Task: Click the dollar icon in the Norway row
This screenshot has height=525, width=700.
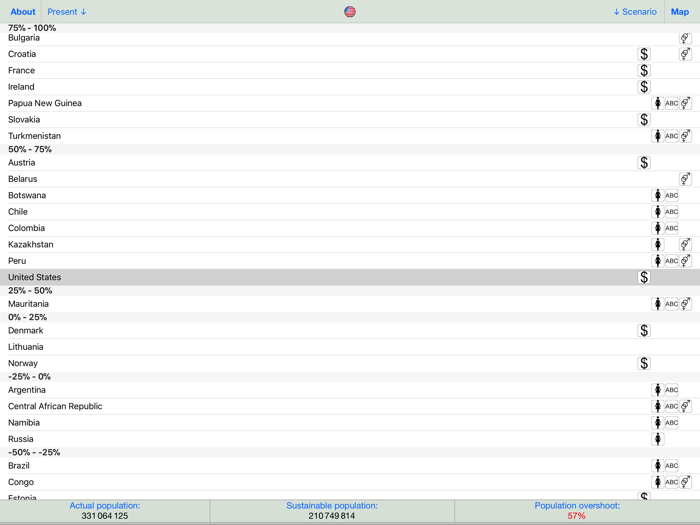Action: (644, 364)
